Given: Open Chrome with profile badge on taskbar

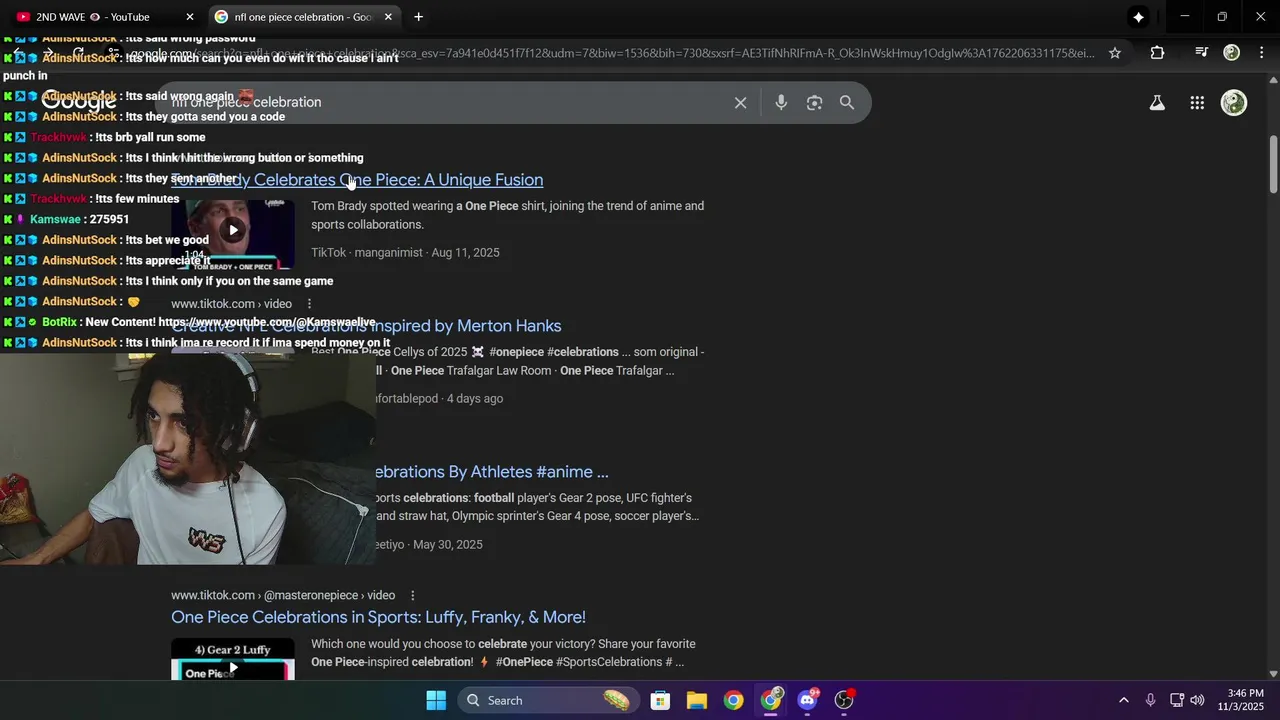Looking at the screenshot, I should click(771, 700).
